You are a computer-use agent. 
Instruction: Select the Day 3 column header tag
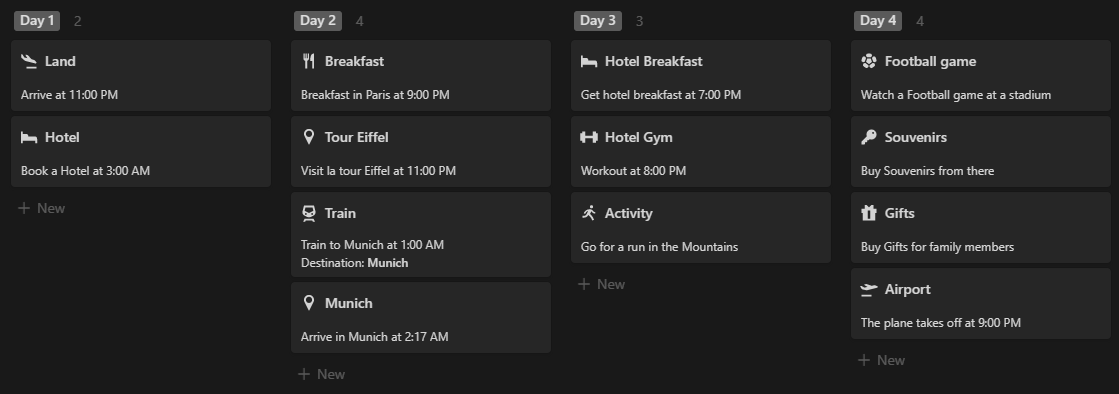tap(597, 21)
